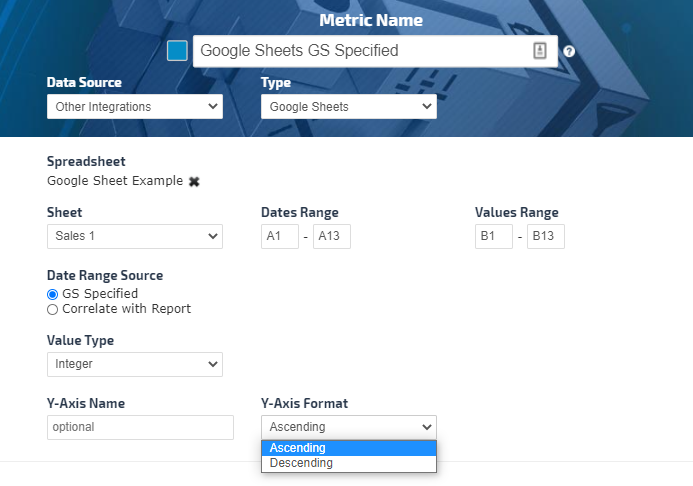Open the blue metric color swatch

[x=177, y=51]
